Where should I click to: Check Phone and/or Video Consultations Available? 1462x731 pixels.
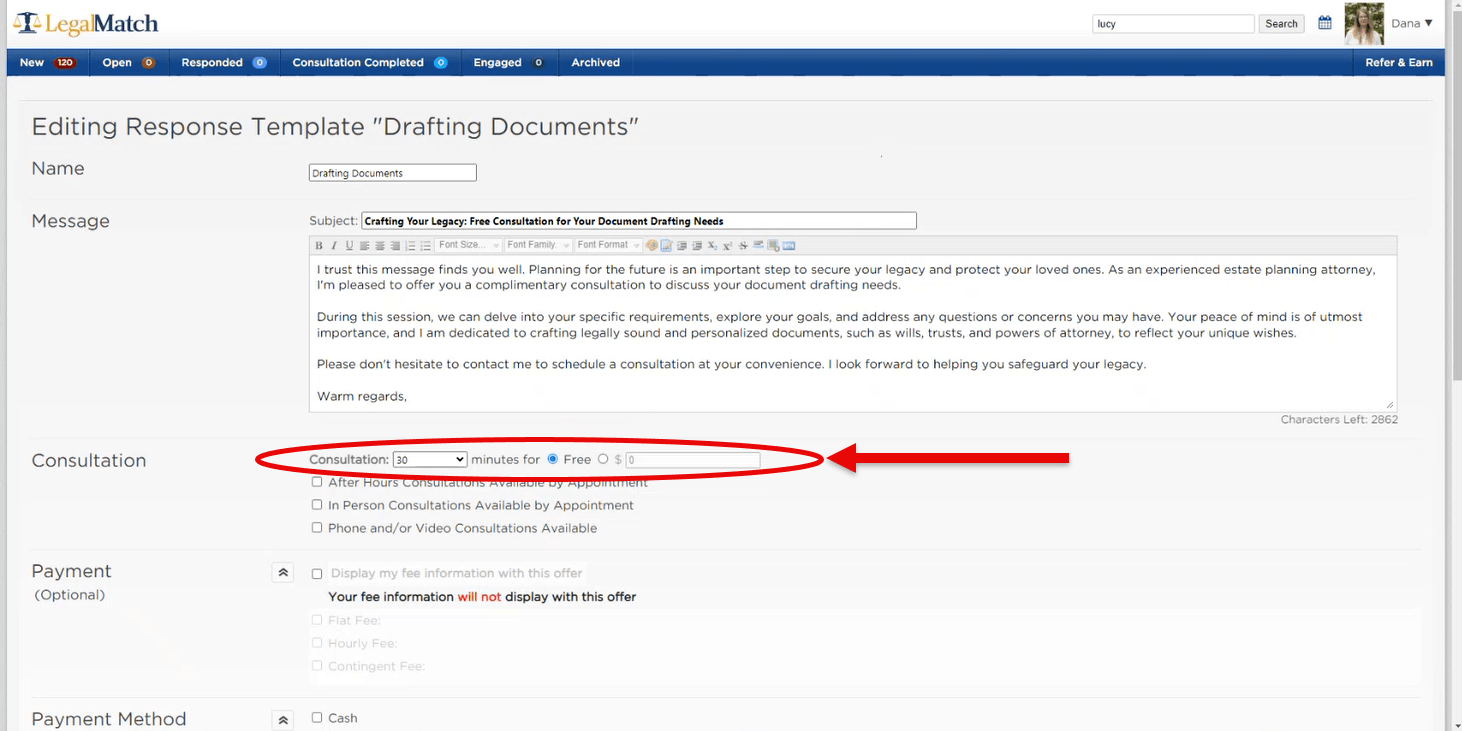point(317,528)
